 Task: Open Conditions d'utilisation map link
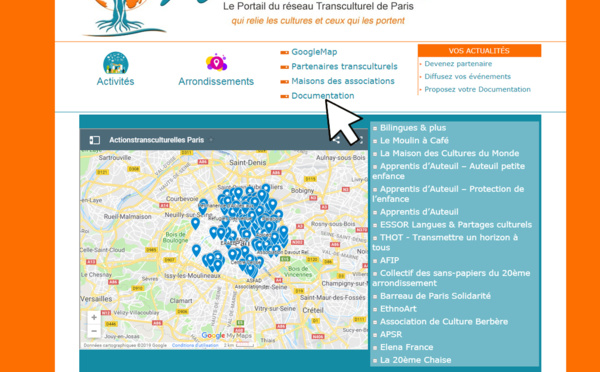click(x=195, y=345)
